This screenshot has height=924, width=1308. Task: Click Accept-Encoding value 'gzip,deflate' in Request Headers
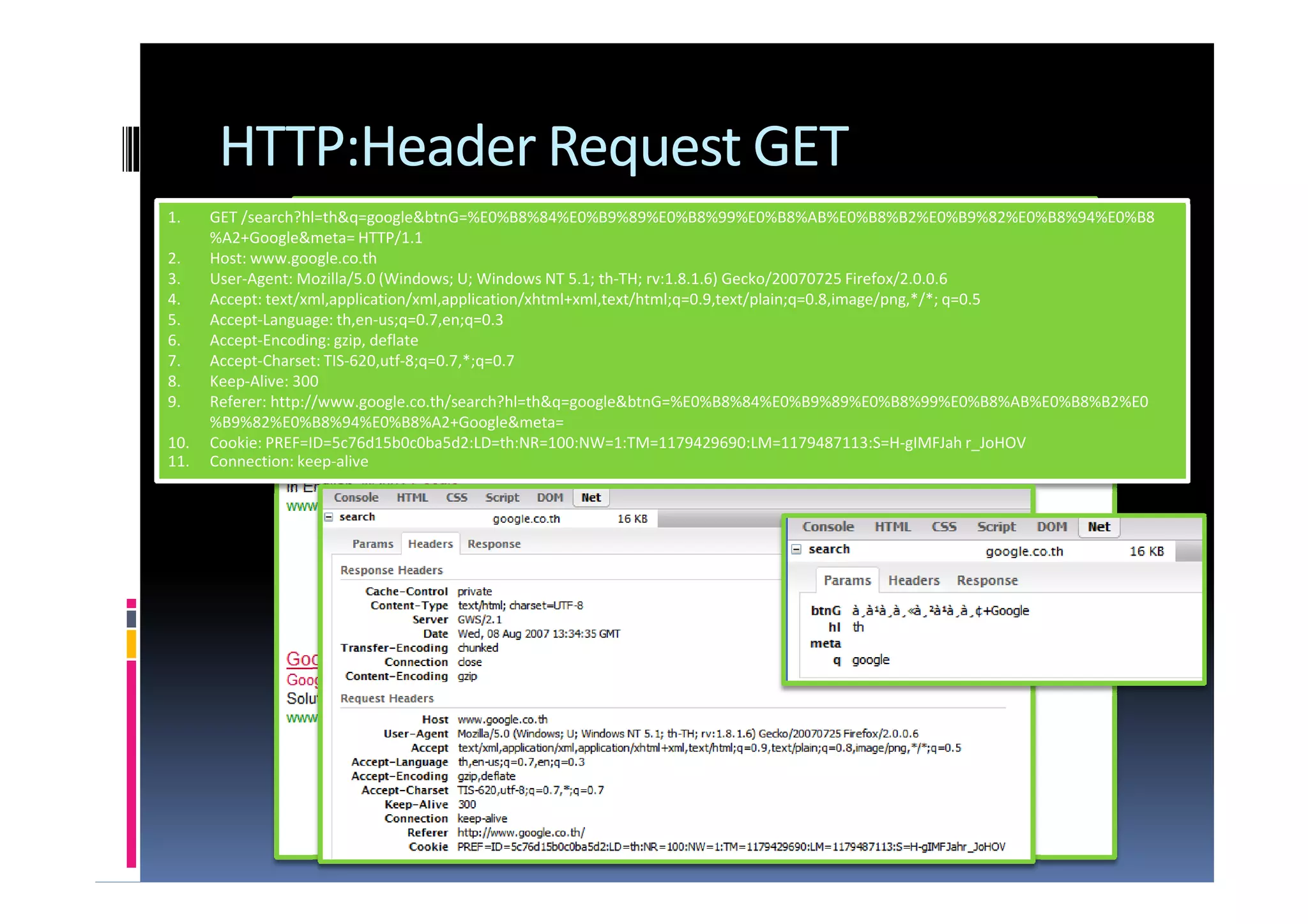pyautogui.click(x=486, y=776)
